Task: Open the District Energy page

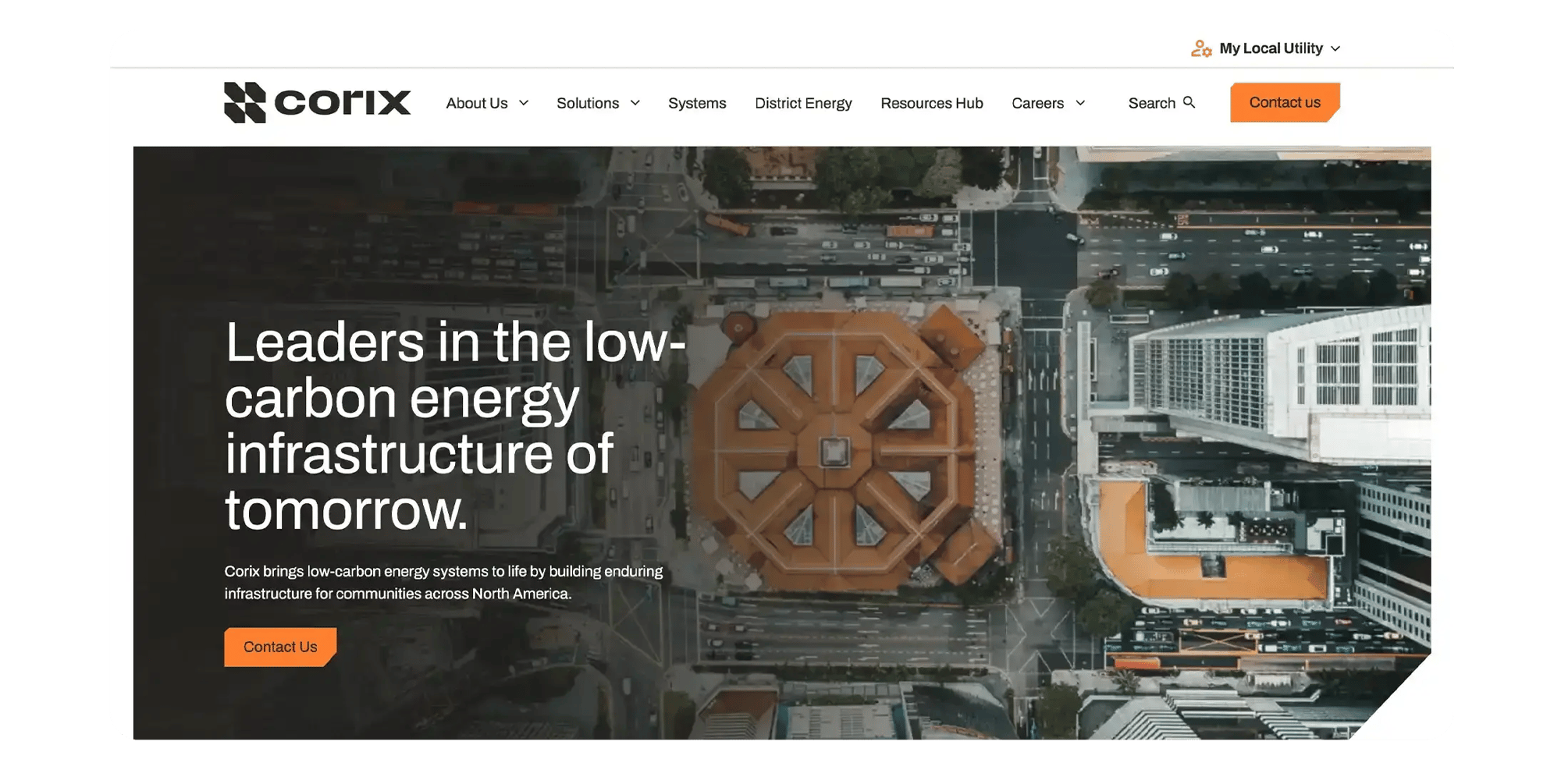Action: click(803, 102)
